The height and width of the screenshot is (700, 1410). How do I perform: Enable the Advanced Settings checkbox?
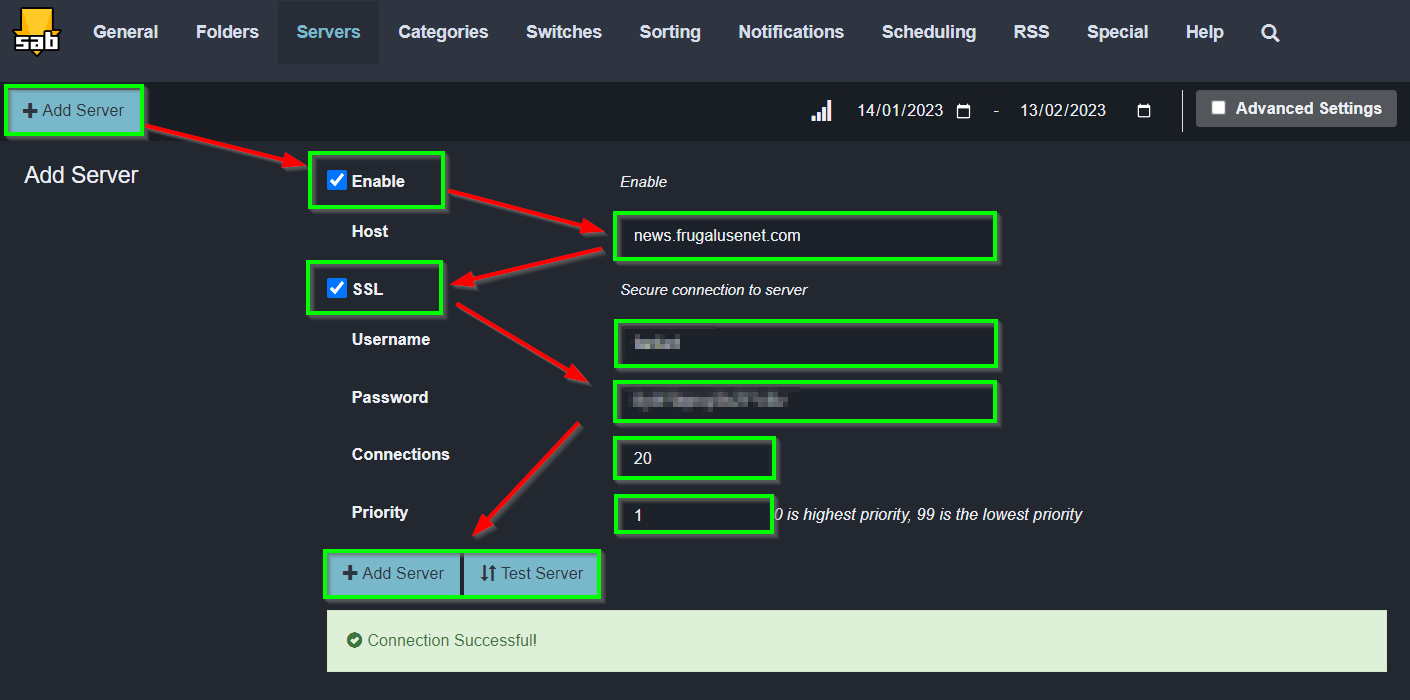pyautogui.click(x=1218, y=108)
